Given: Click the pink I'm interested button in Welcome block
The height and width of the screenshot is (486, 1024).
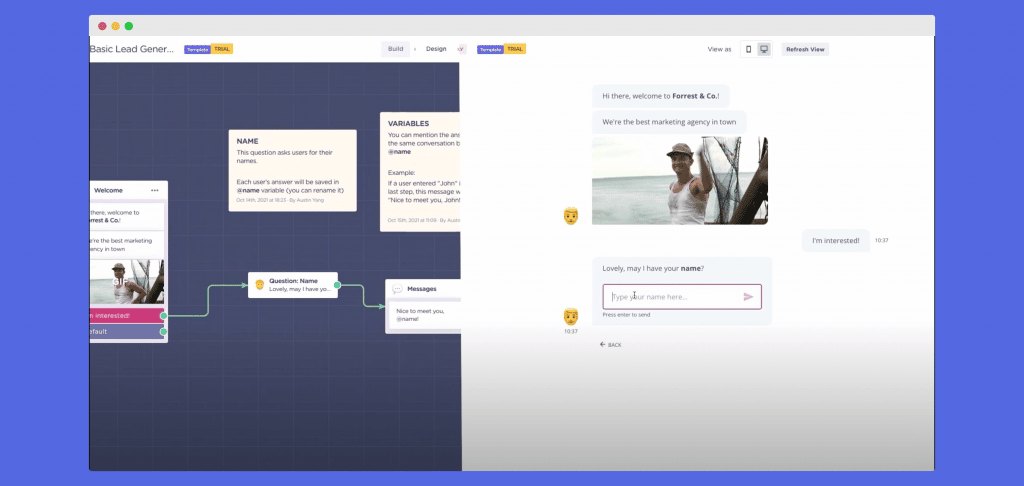Looking at the screenshot, I should point(127,316).
